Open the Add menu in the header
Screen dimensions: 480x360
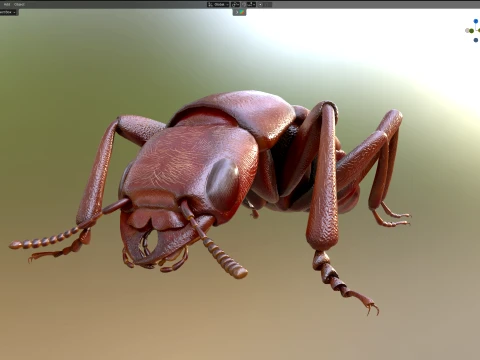point(7,4)
